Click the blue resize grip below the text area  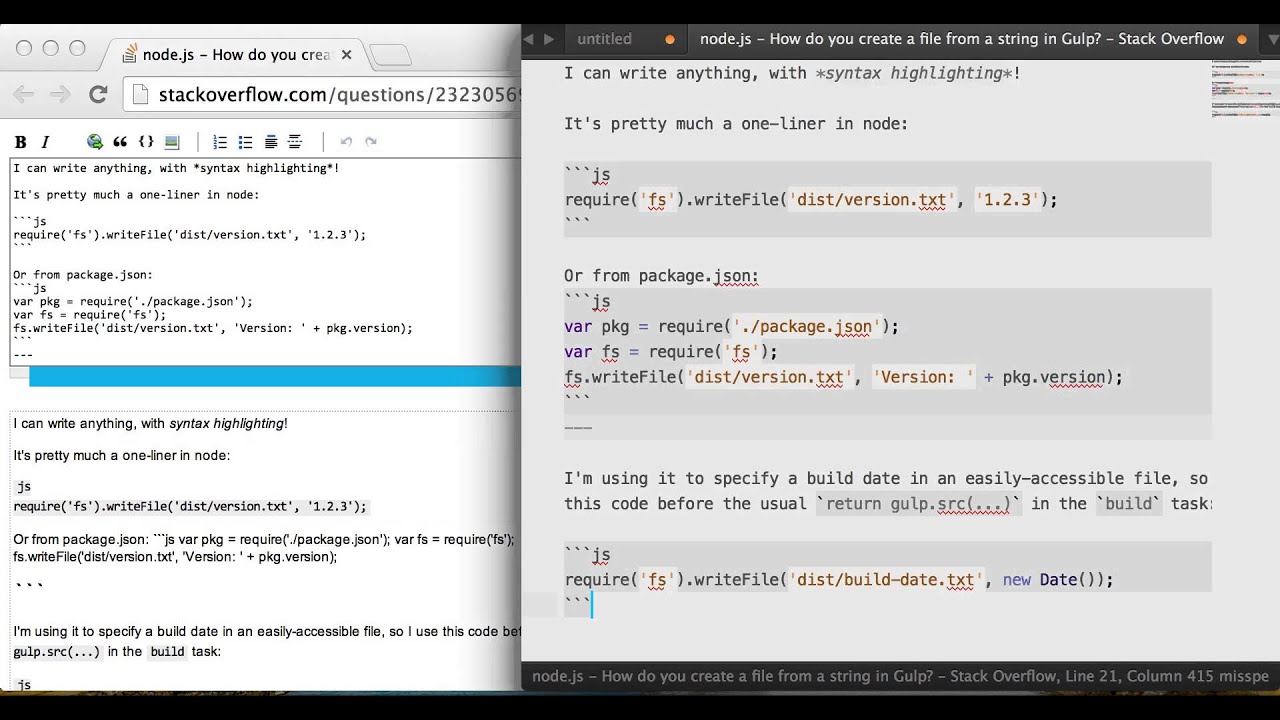(x=275, y=376)
